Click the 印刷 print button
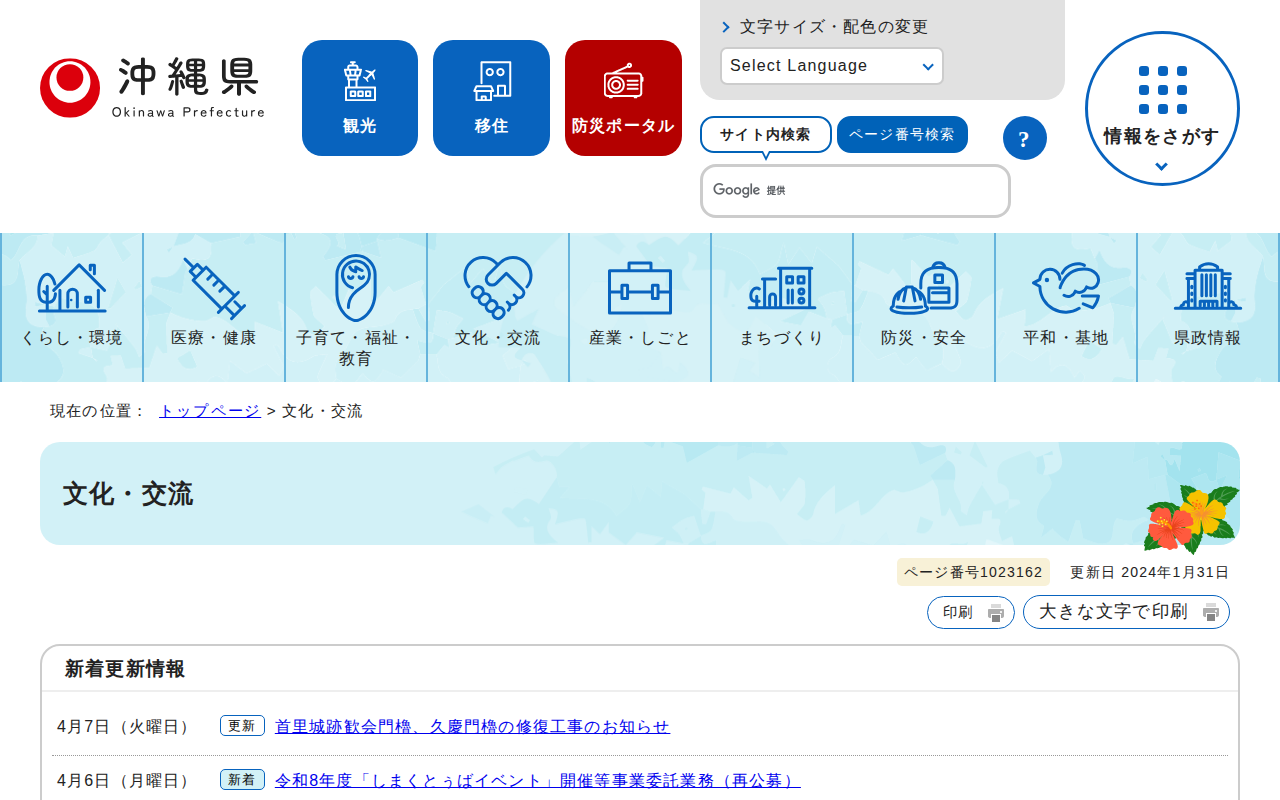 [971, 612]
